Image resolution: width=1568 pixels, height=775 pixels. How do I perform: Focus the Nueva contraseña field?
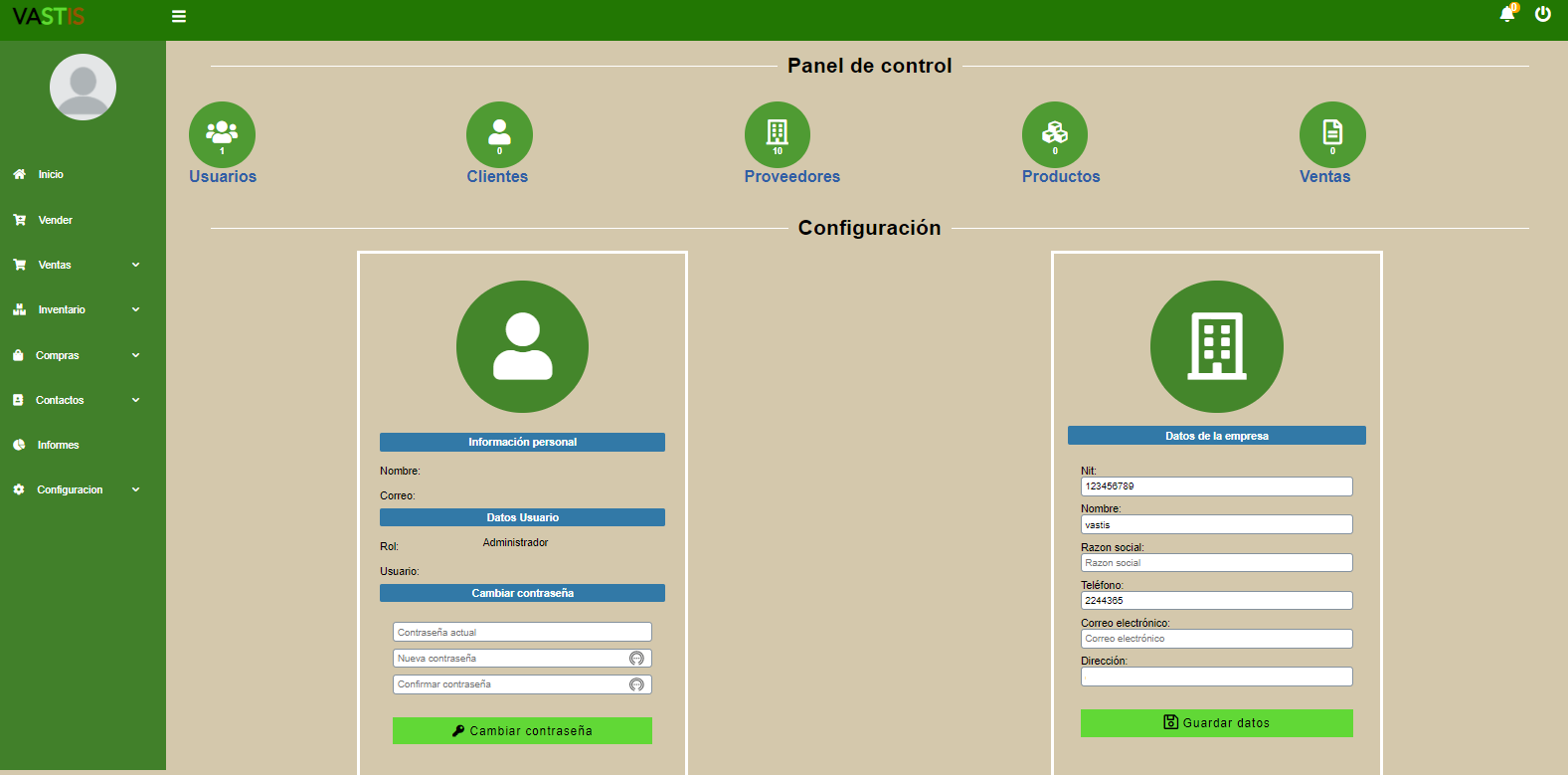(x=522, y=658)
